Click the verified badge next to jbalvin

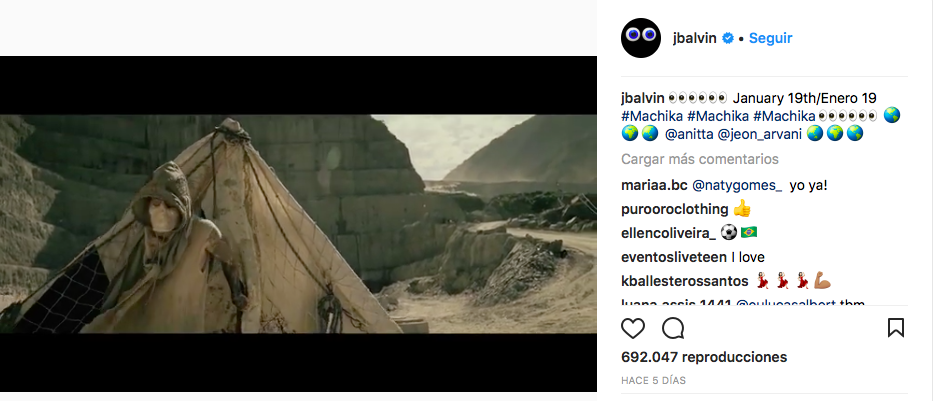[728, 38]
